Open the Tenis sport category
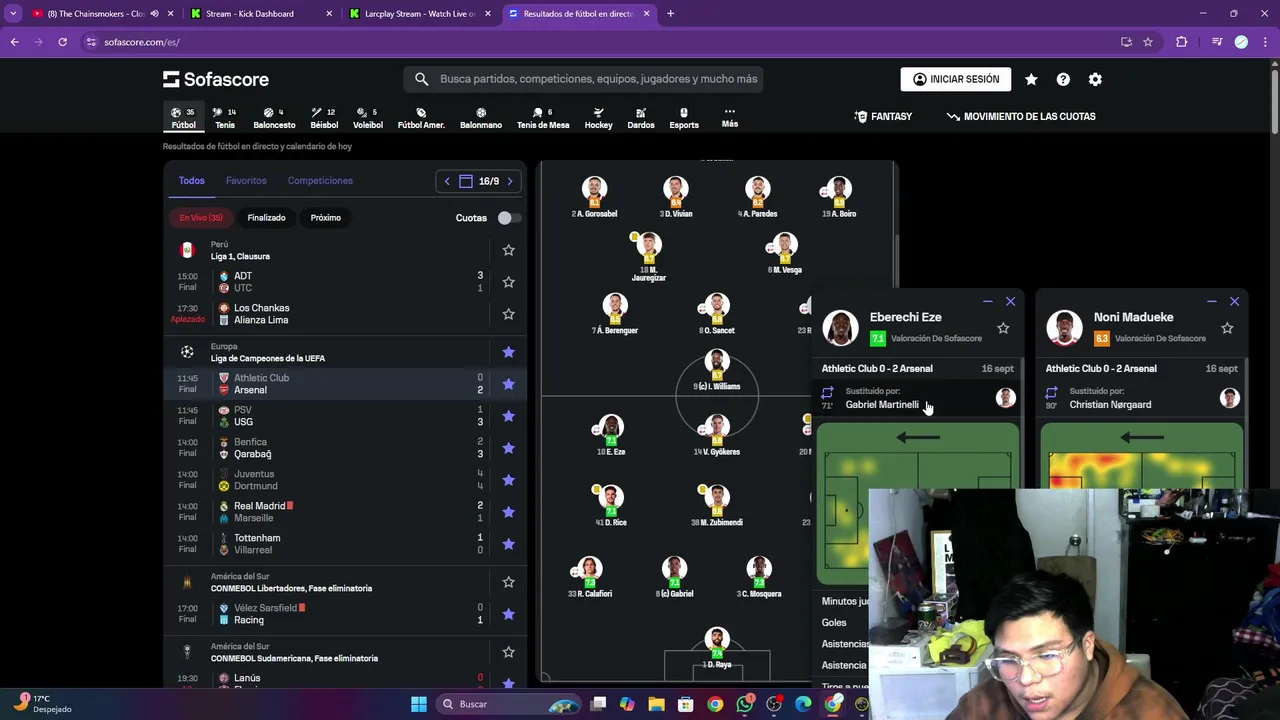 pos(225,118)
